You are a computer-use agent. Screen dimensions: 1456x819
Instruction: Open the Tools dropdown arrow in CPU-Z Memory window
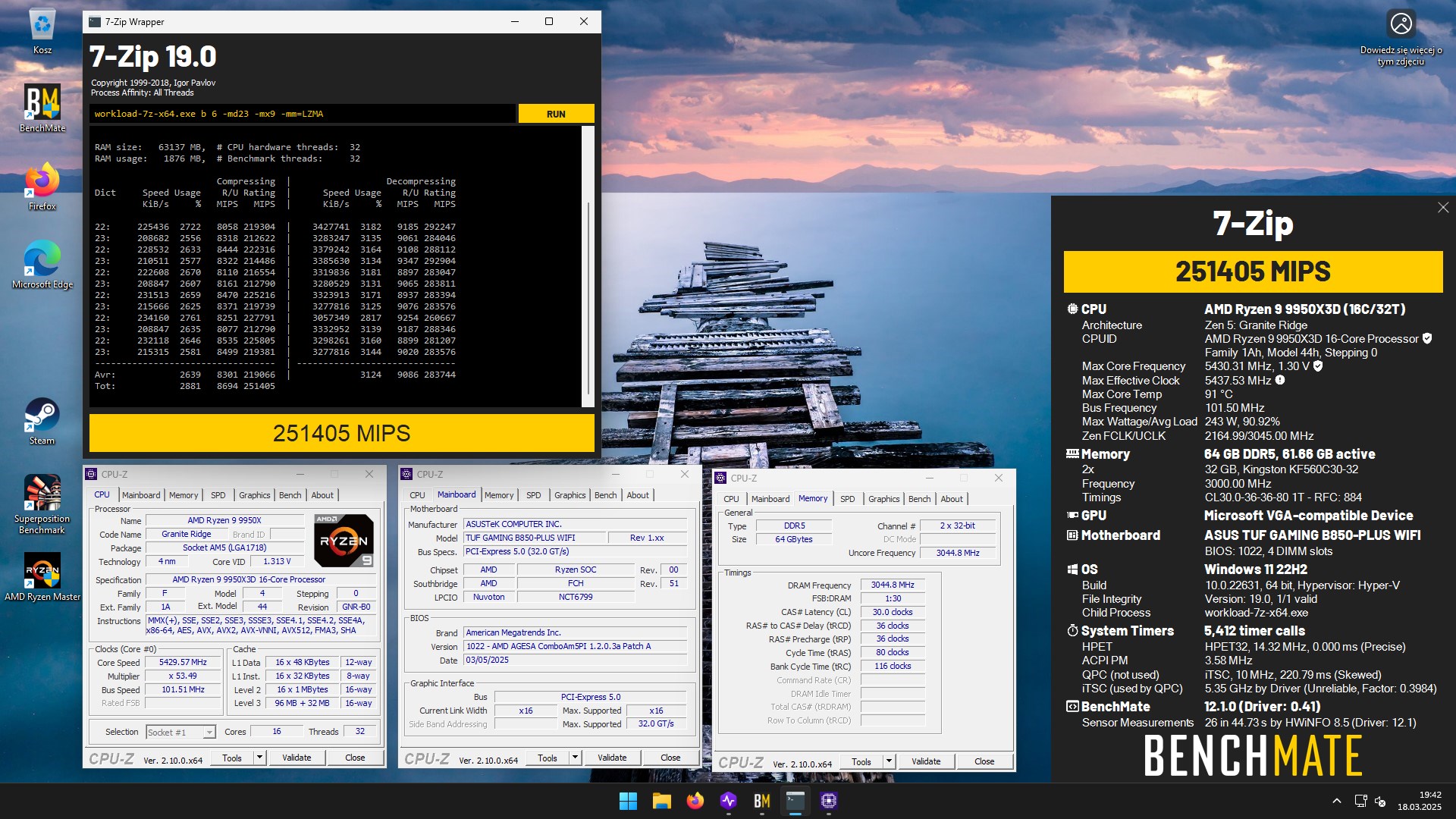point(889,761)
